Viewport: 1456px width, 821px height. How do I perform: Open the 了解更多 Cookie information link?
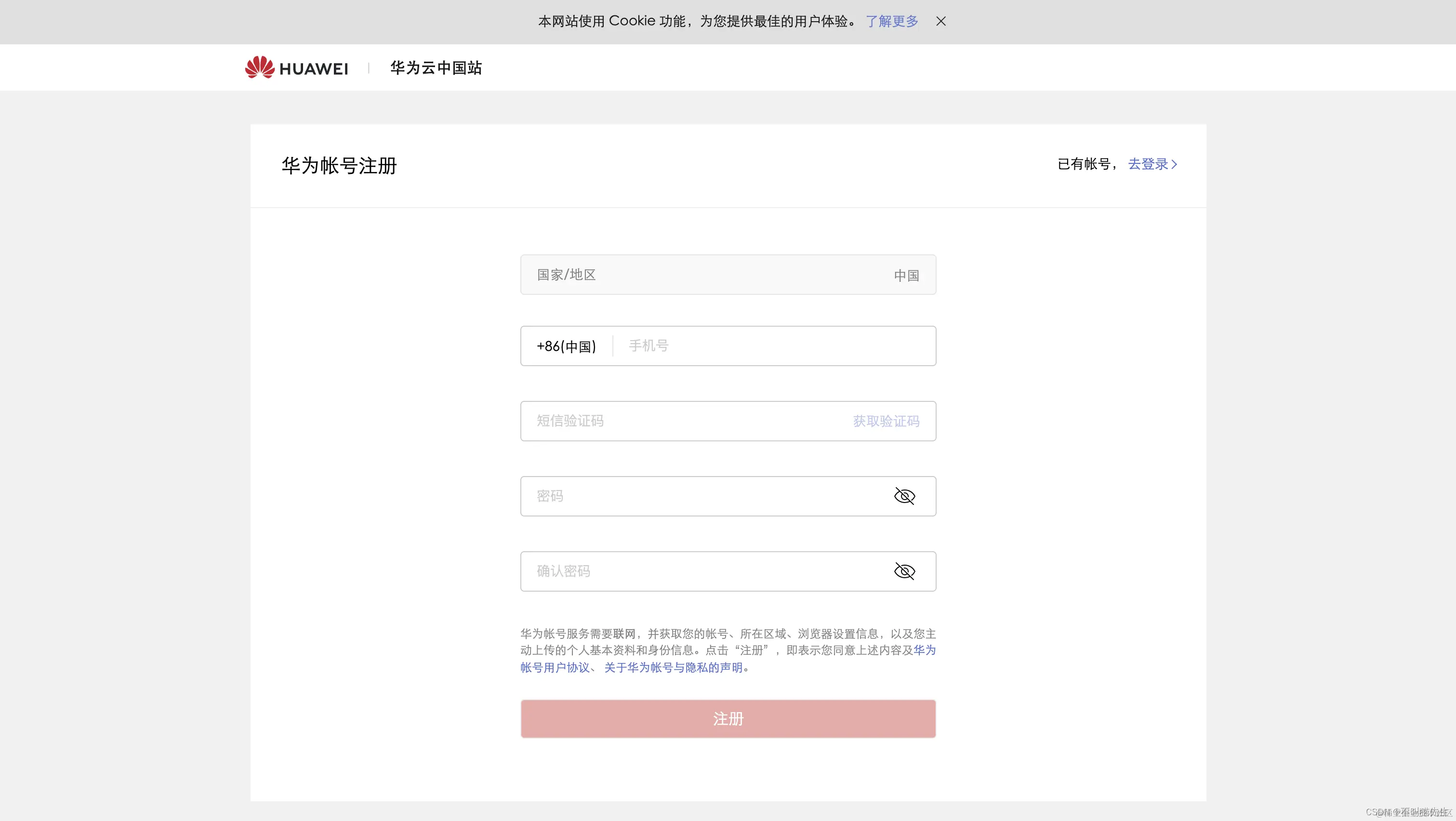tap(891, 22)
